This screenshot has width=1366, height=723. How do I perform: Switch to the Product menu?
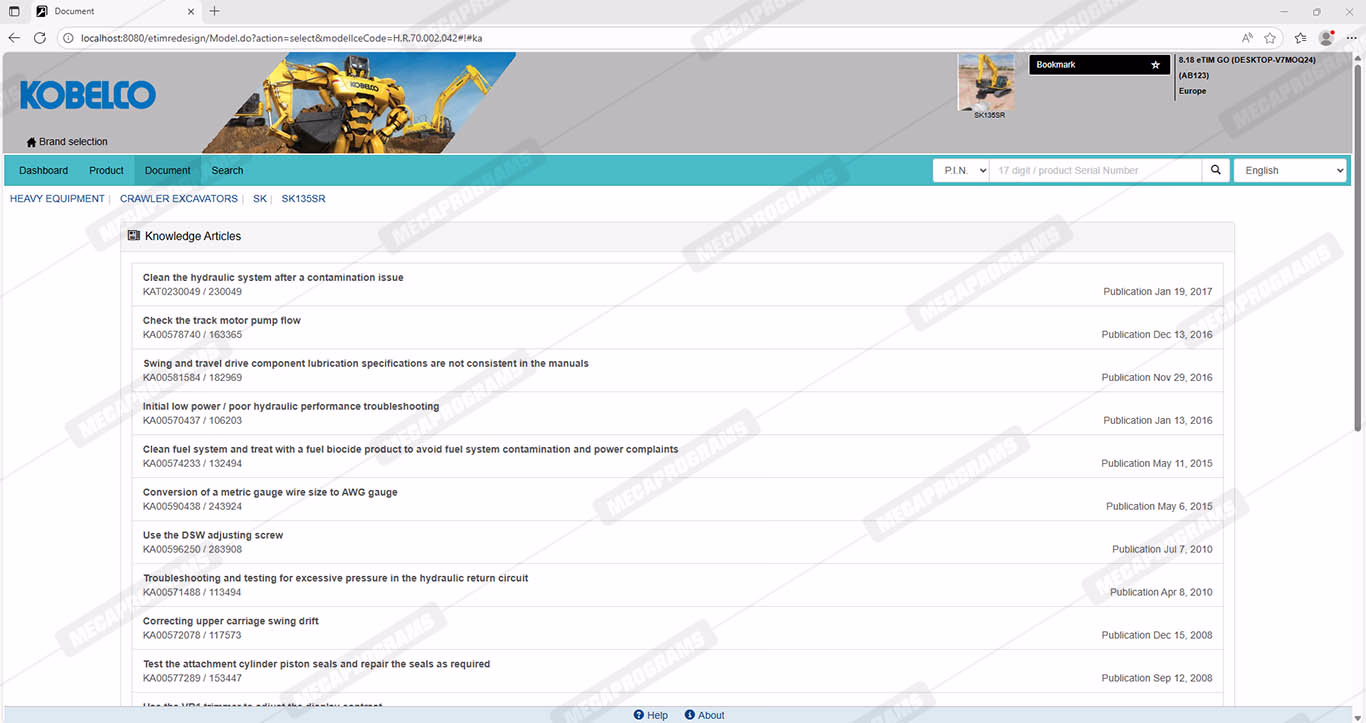point(106,170)
